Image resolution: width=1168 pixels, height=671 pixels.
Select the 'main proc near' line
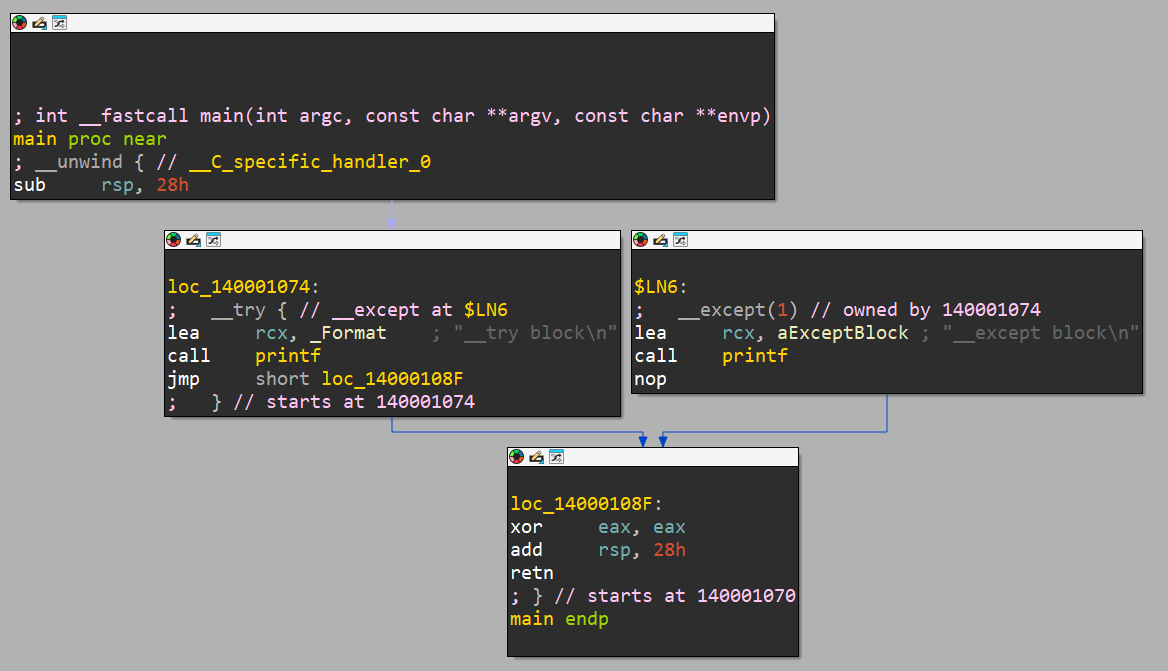(90, 139)
